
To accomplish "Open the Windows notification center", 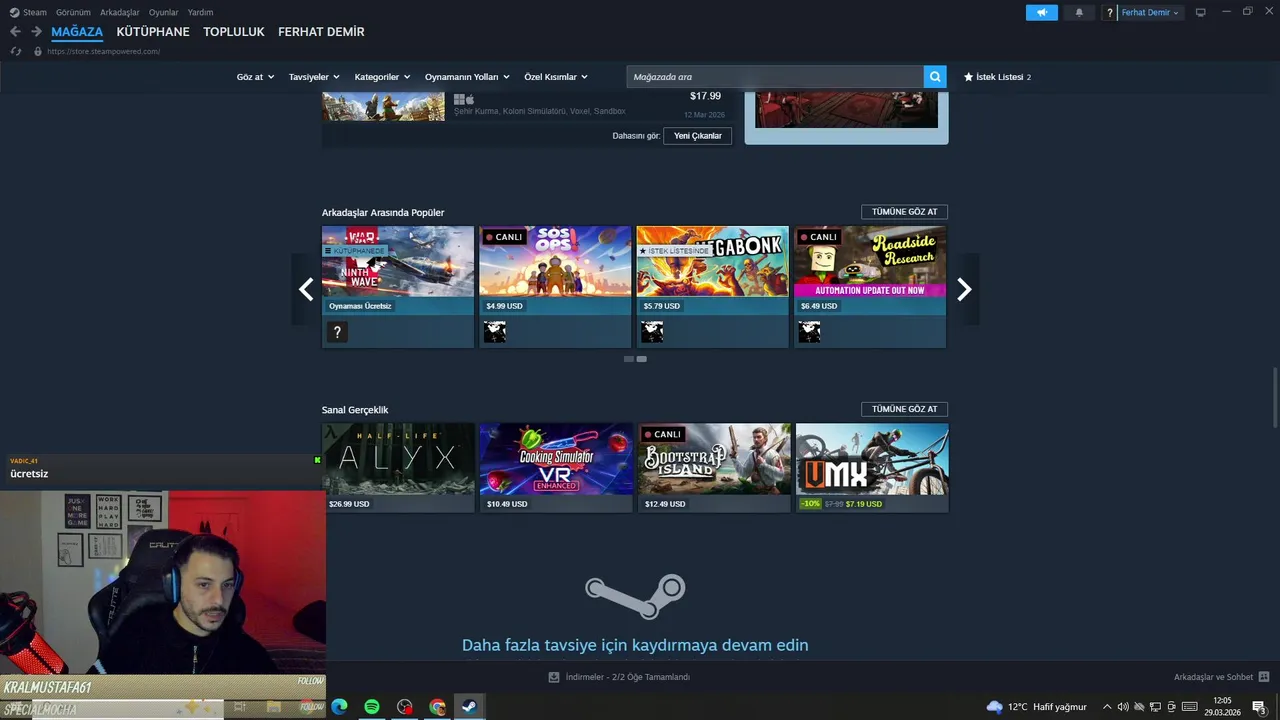I will click(x=1260, y=707).
